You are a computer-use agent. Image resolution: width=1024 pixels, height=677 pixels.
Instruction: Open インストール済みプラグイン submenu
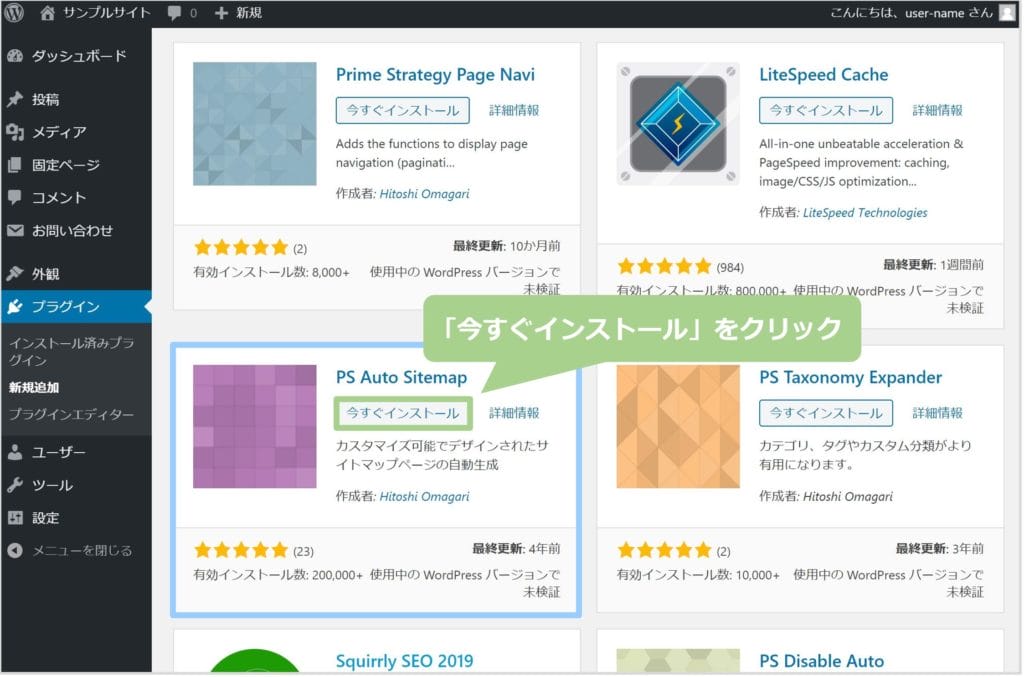tap(71, 352)
